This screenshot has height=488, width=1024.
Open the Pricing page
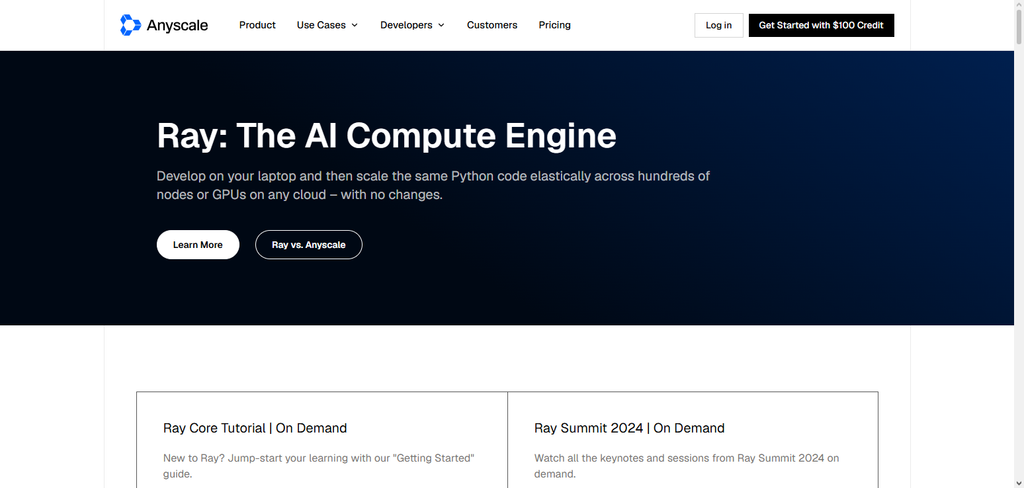(x=554, y=25)
